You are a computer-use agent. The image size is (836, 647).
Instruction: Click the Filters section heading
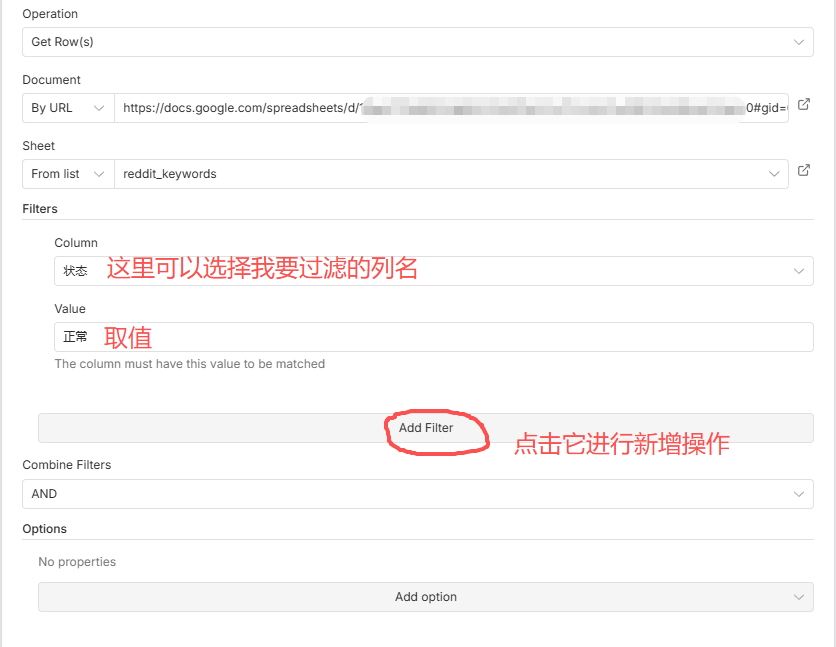coord(40,209)
